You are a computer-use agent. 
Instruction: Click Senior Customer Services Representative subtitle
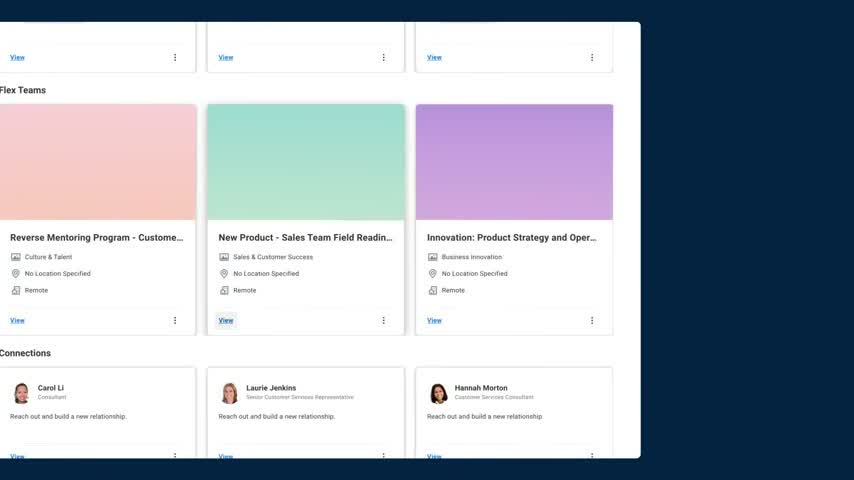[x=300, y=397]
